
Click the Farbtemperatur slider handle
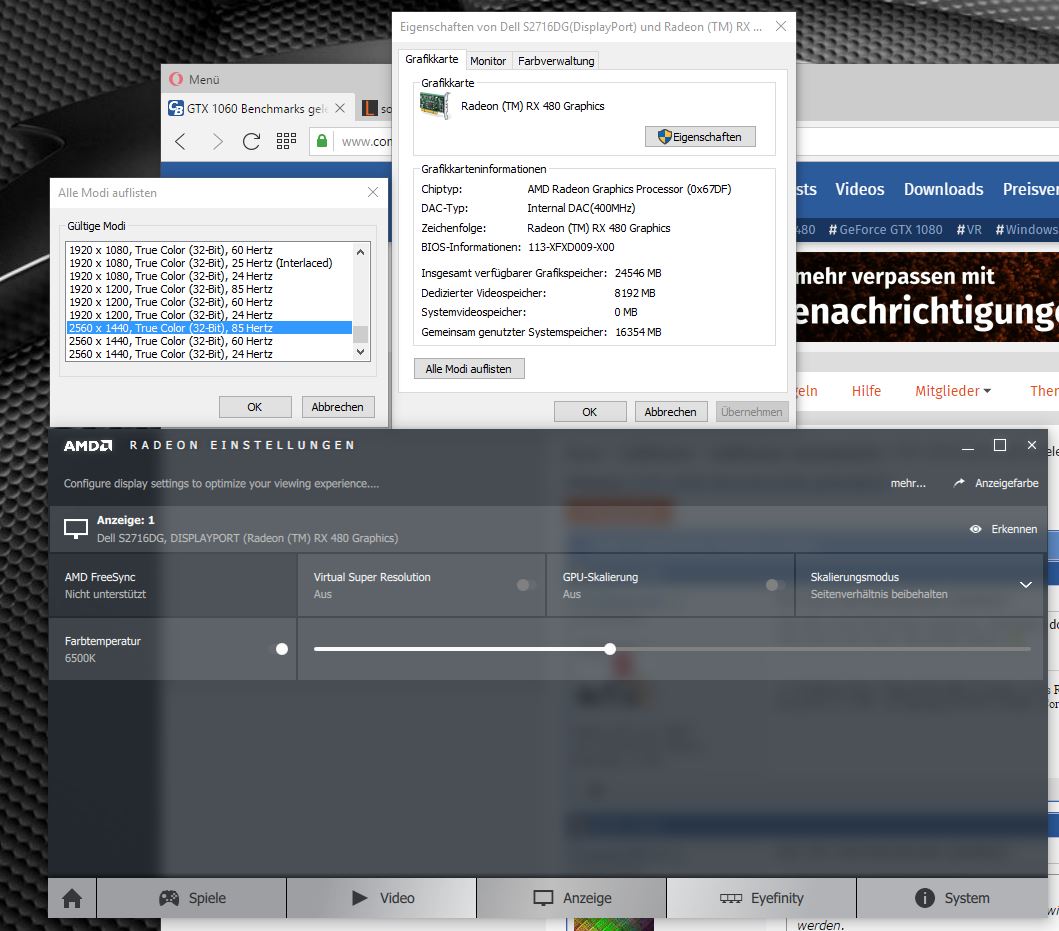coord(610,649)
